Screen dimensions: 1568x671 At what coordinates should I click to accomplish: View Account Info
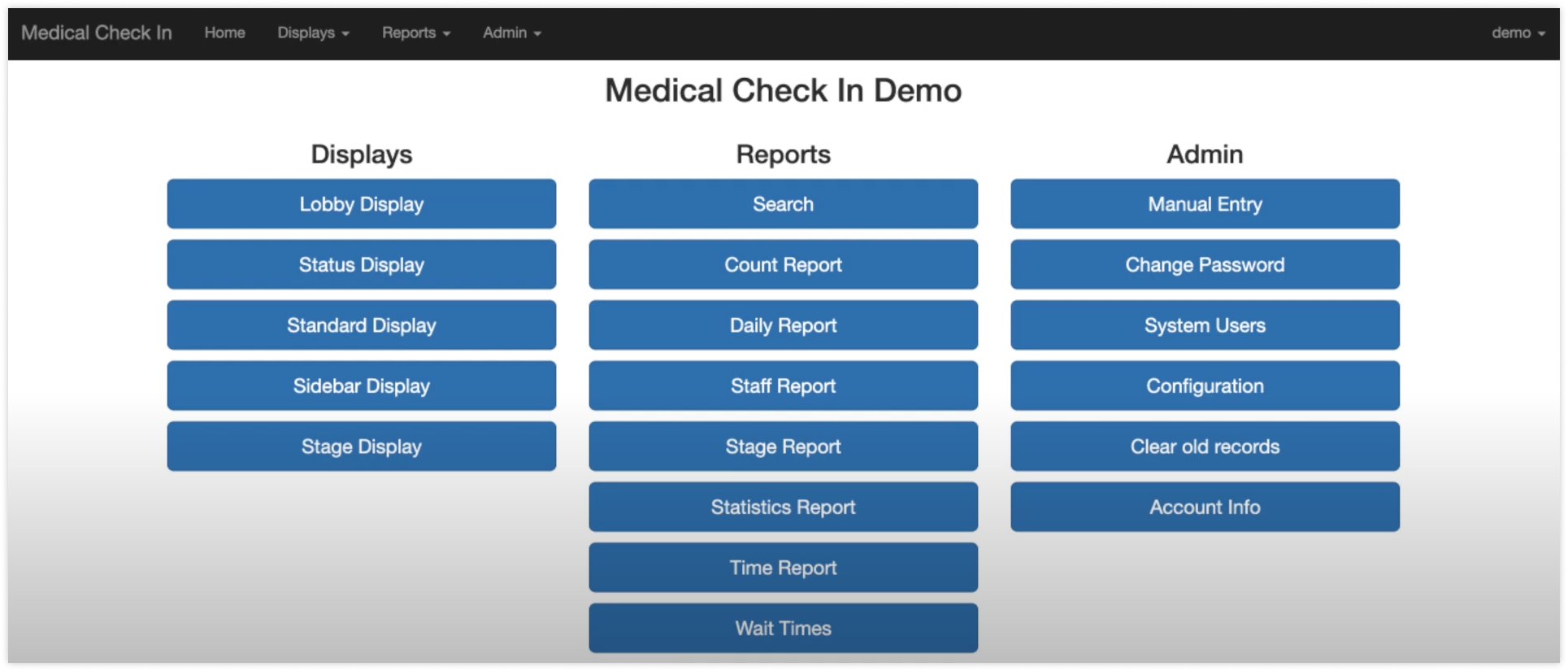[x=1205, y=507]
